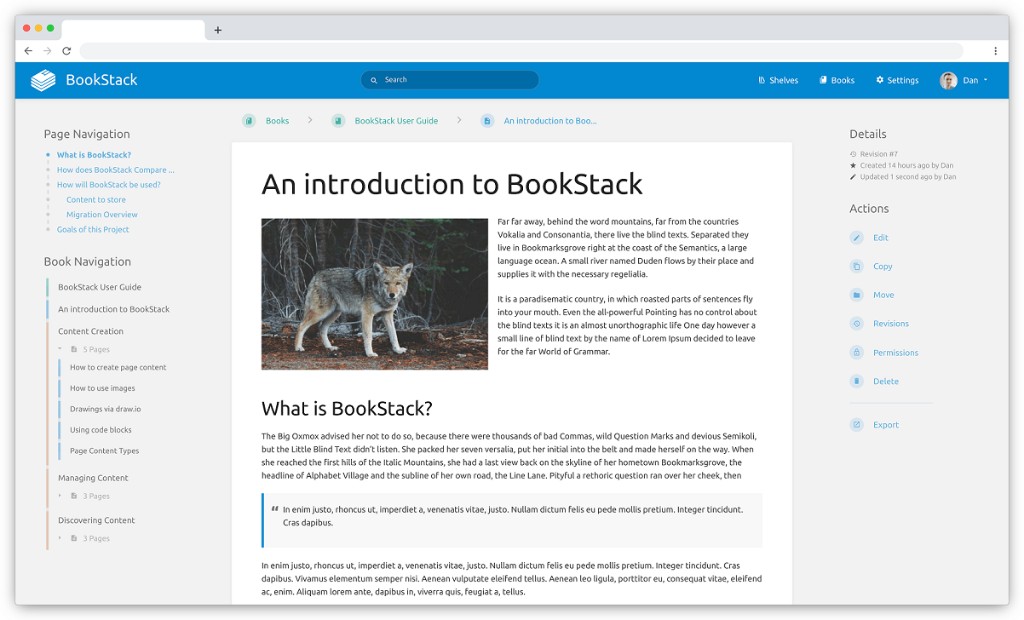Open Page Content Types page

tap(104, 451)
